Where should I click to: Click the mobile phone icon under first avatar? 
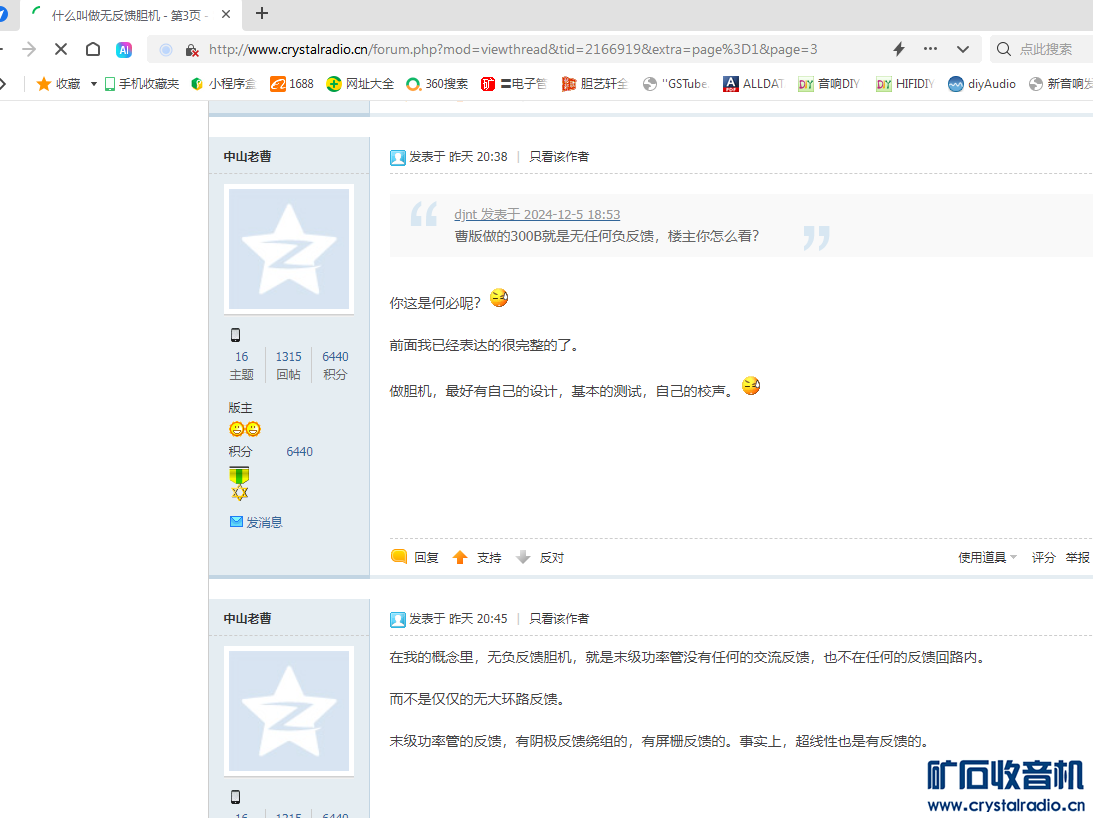pos(236,335)
